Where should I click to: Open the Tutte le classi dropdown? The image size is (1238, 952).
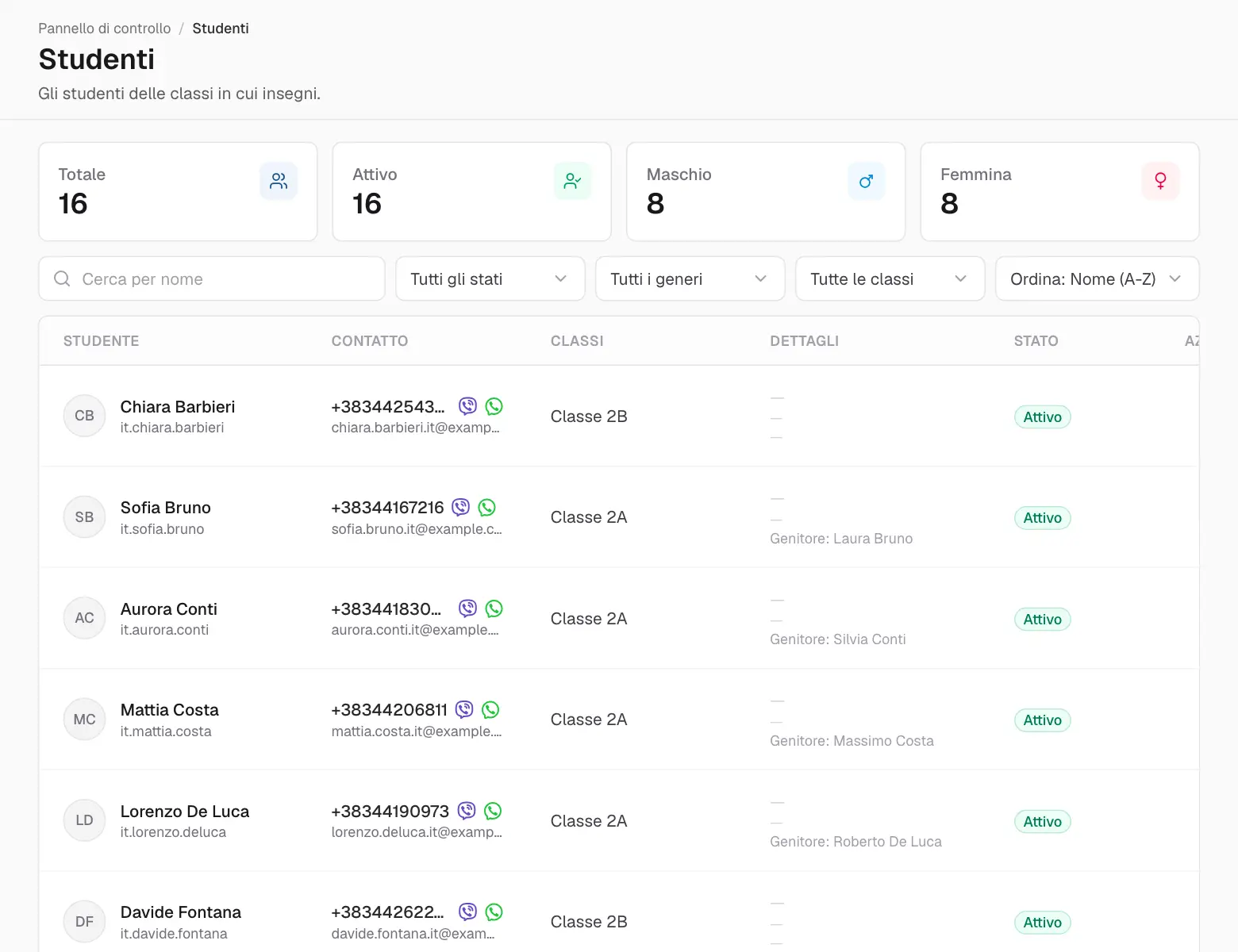coord(890,278)
